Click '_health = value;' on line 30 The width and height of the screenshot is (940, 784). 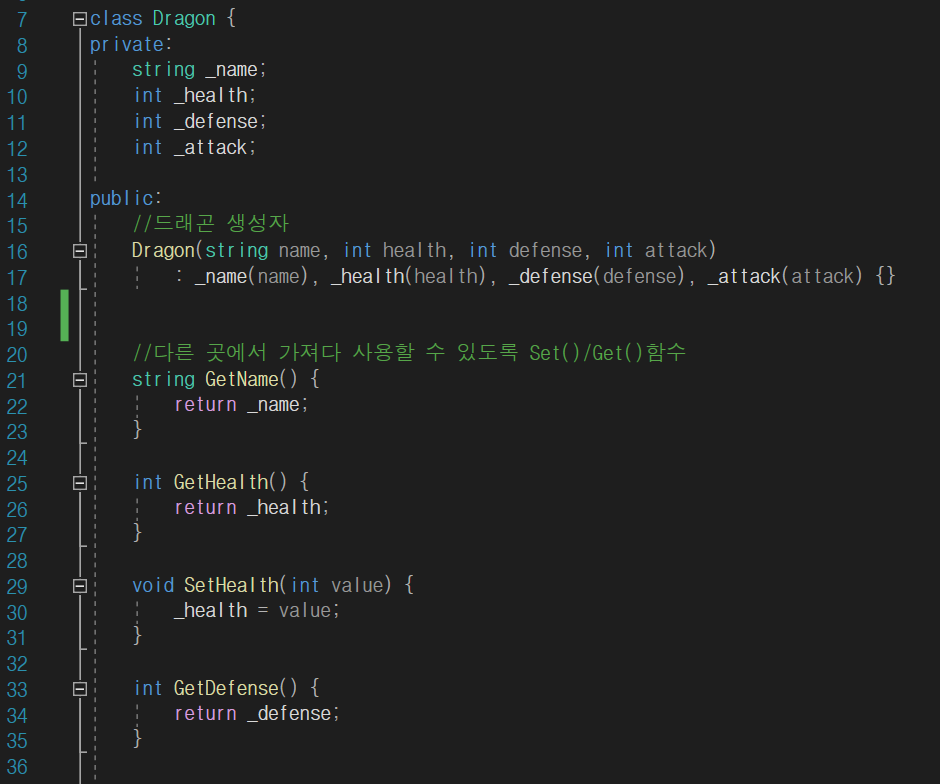tap(257, 611)
